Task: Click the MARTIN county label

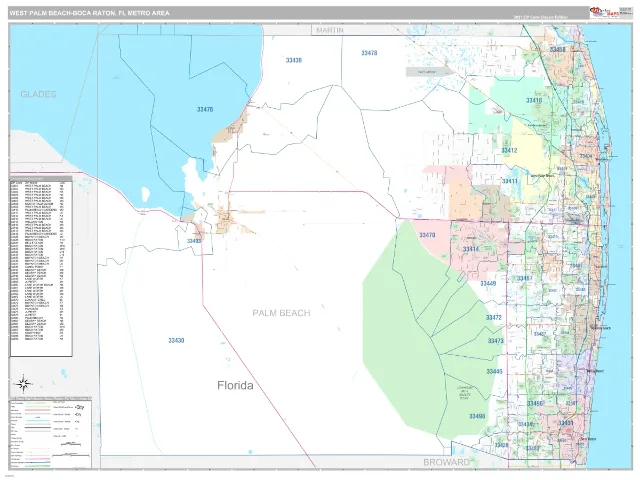Action: click(330, 30)
